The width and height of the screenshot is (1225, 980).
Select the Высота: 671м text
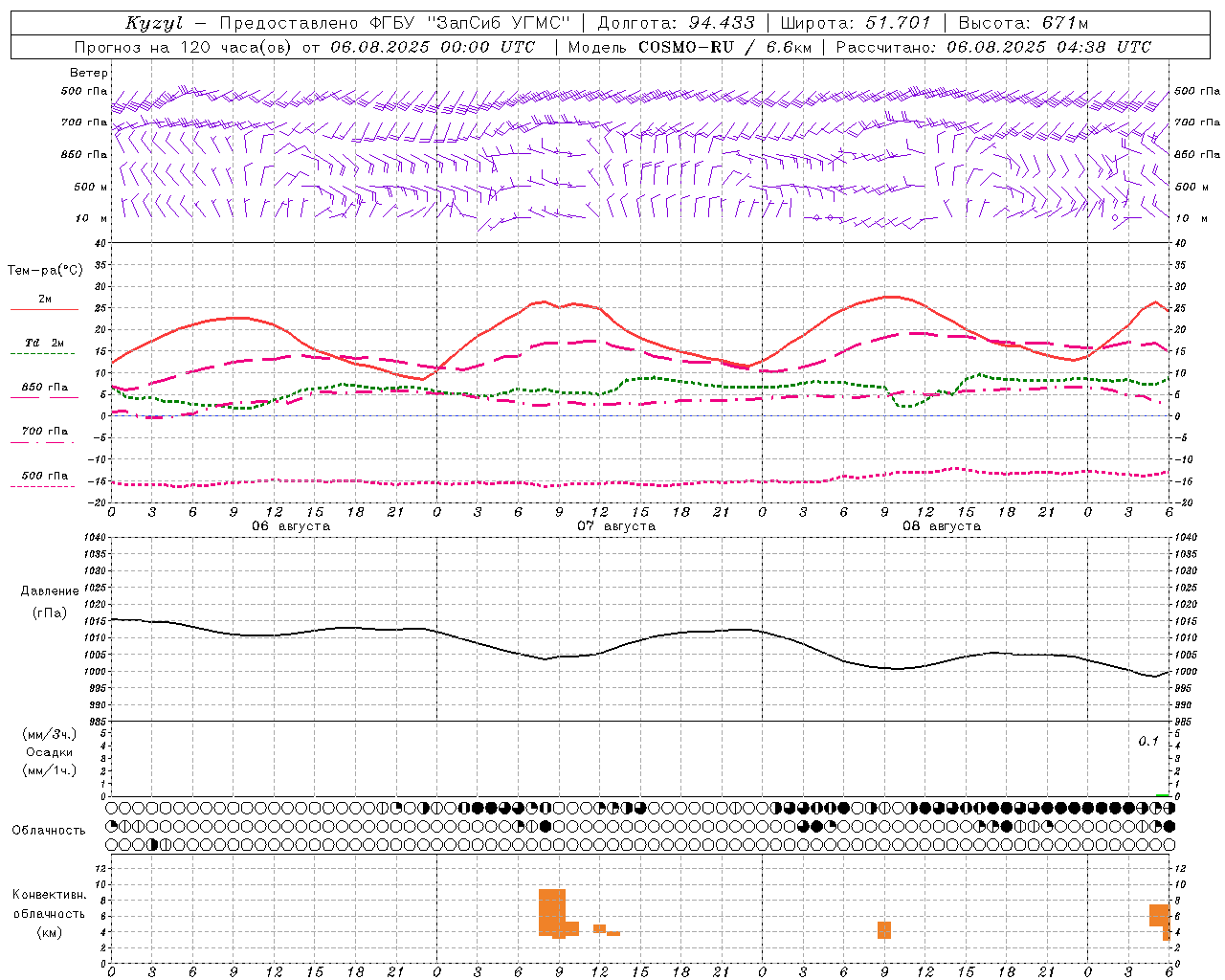[1023, 23]
